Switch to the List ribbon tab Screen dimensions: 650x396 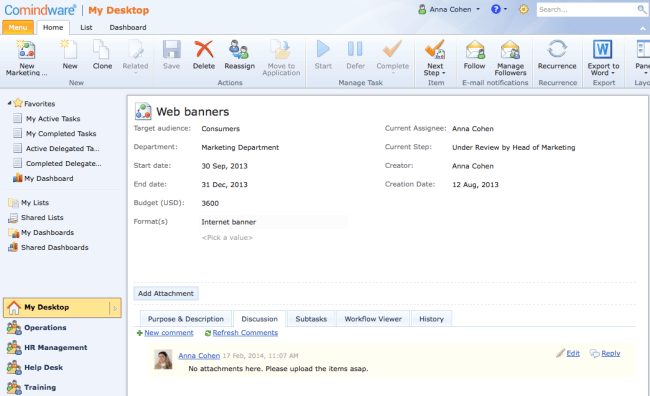86,27
